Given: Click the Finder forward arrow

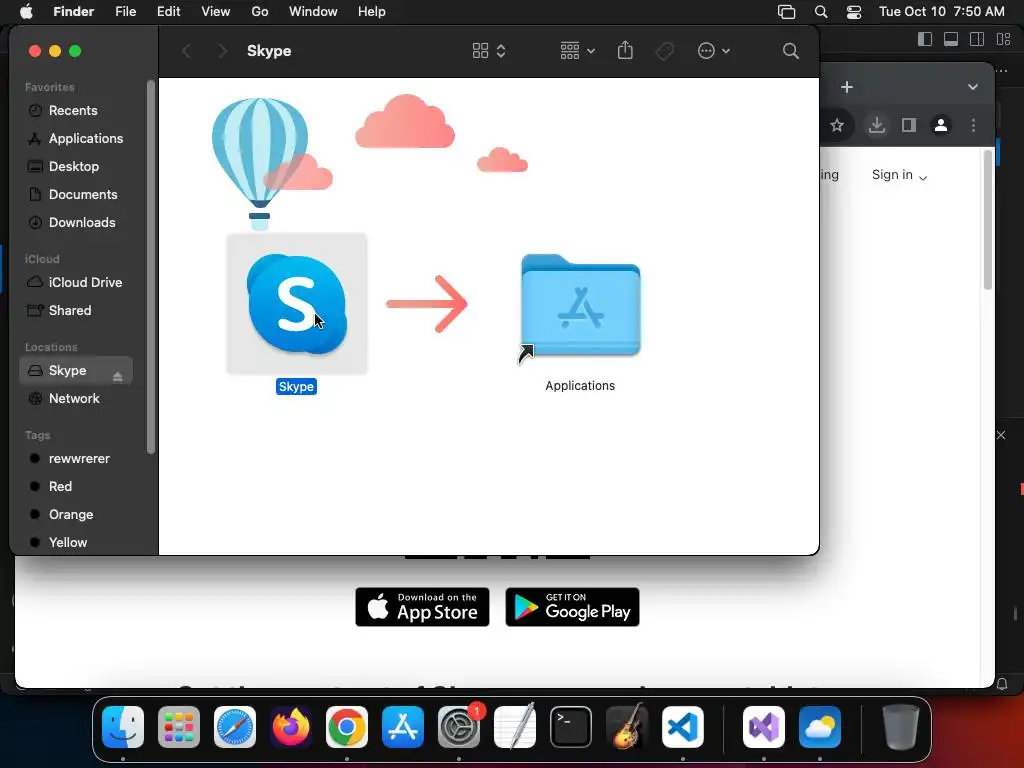Looking at the screenshot, I should [x=222, y=51].
